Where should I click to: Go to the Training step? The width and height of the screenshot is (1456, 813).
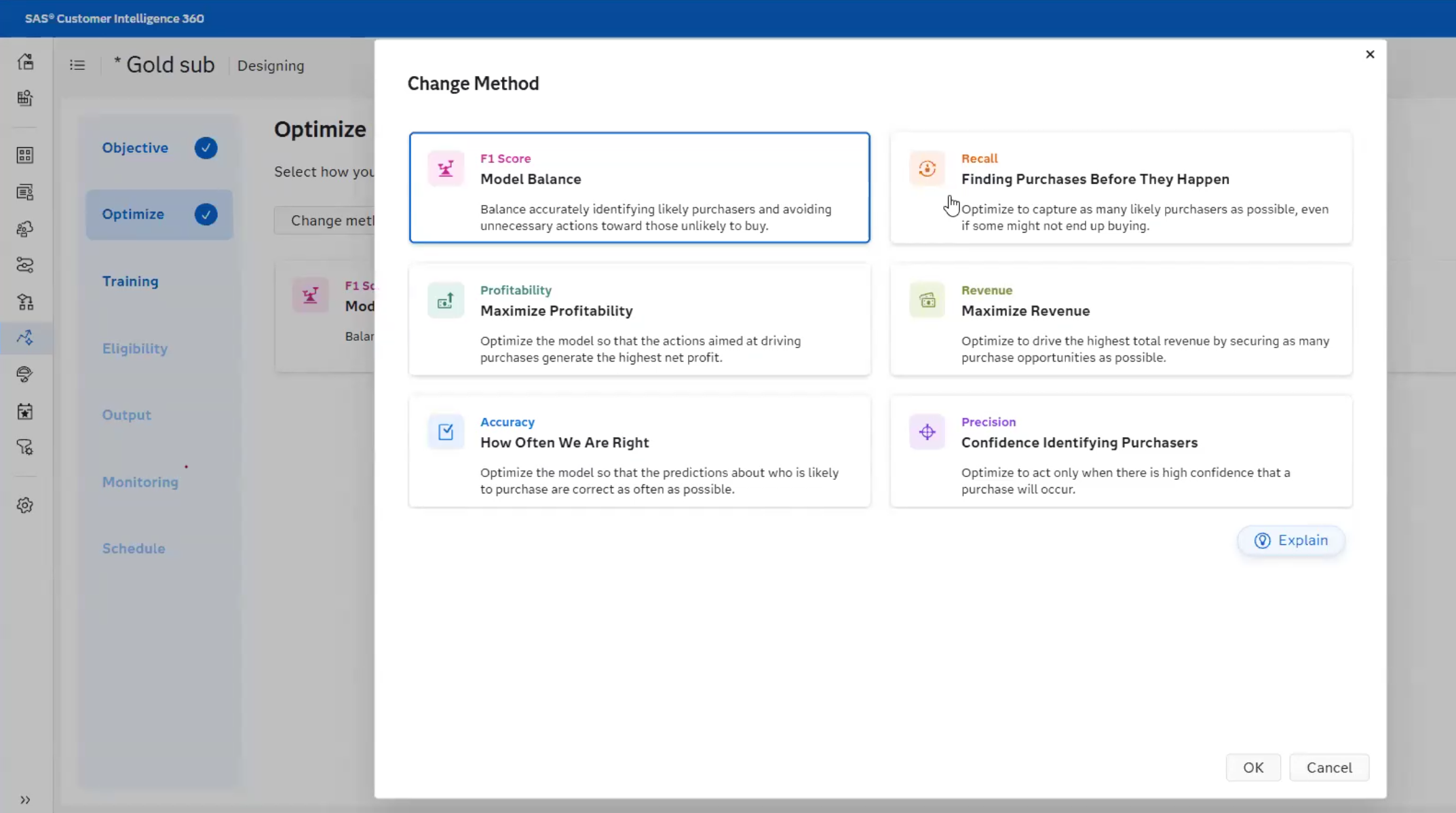coord(130,281)
